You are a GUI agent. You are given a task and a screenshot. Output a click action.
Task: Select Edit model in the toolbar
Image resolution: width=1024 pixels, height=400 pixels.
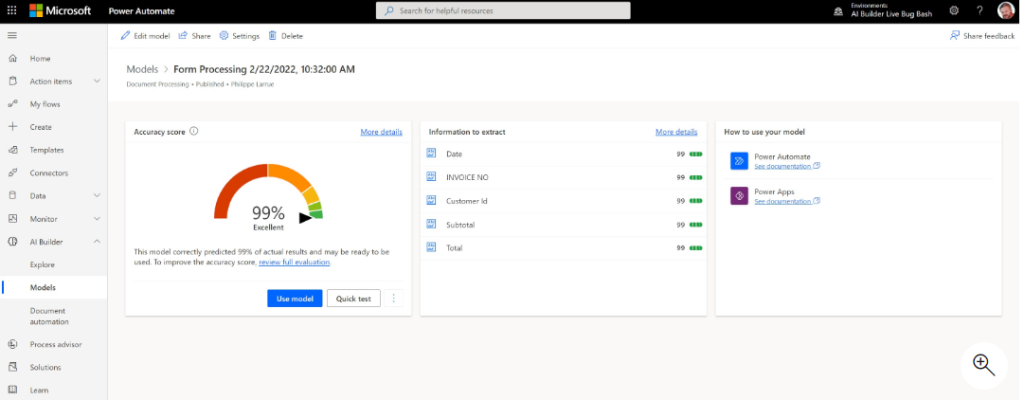point(145,36)
